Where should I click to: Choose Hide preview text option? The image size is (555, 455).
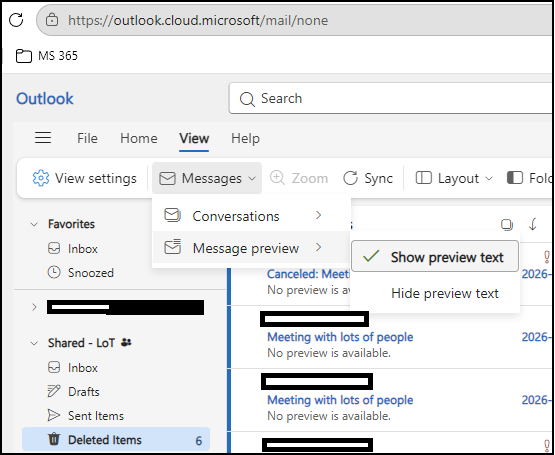point(435,293)
